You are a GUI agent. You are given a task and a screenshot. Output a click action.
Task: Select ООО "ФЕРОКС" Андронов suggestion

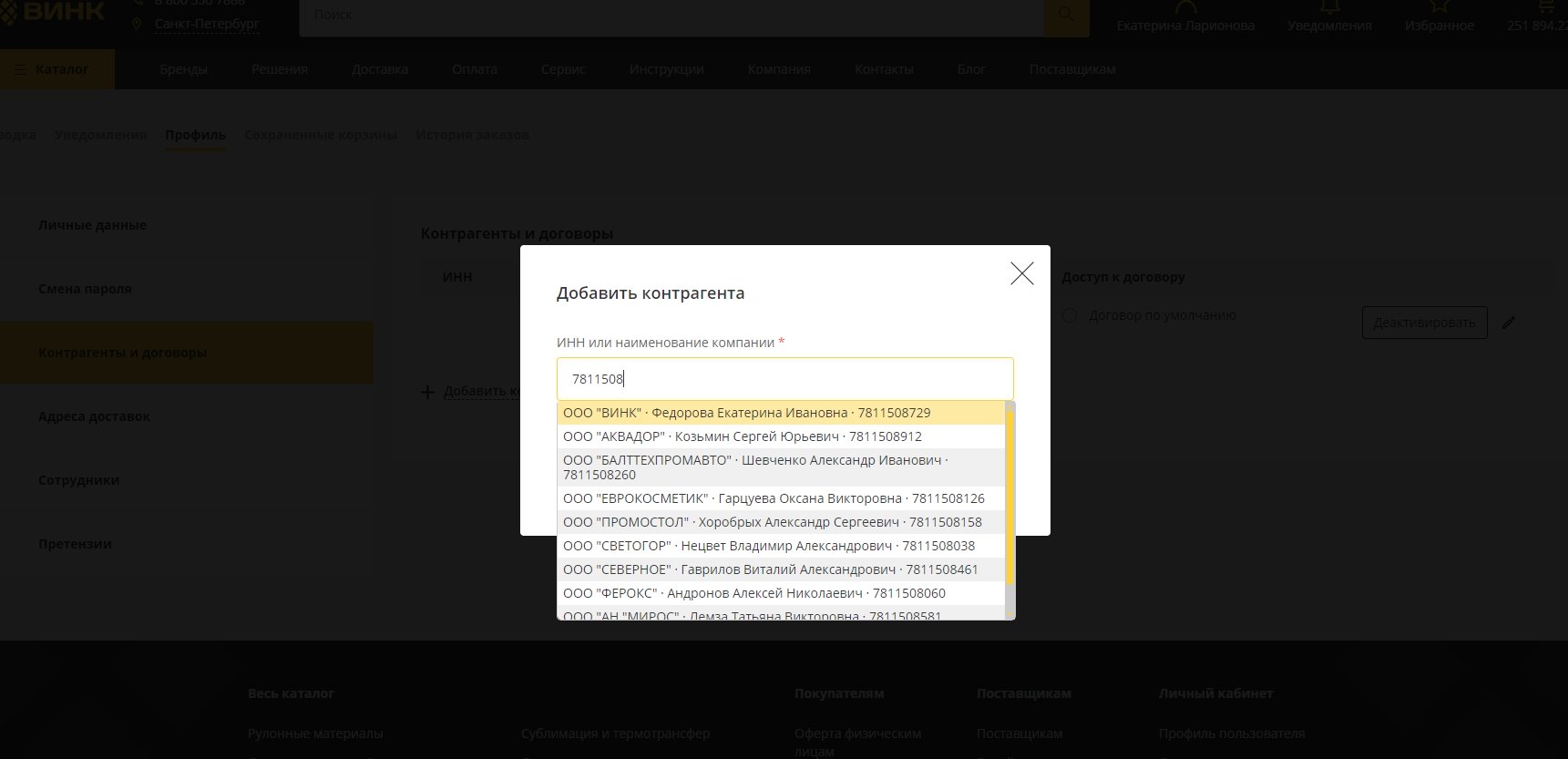click(781, 593)
